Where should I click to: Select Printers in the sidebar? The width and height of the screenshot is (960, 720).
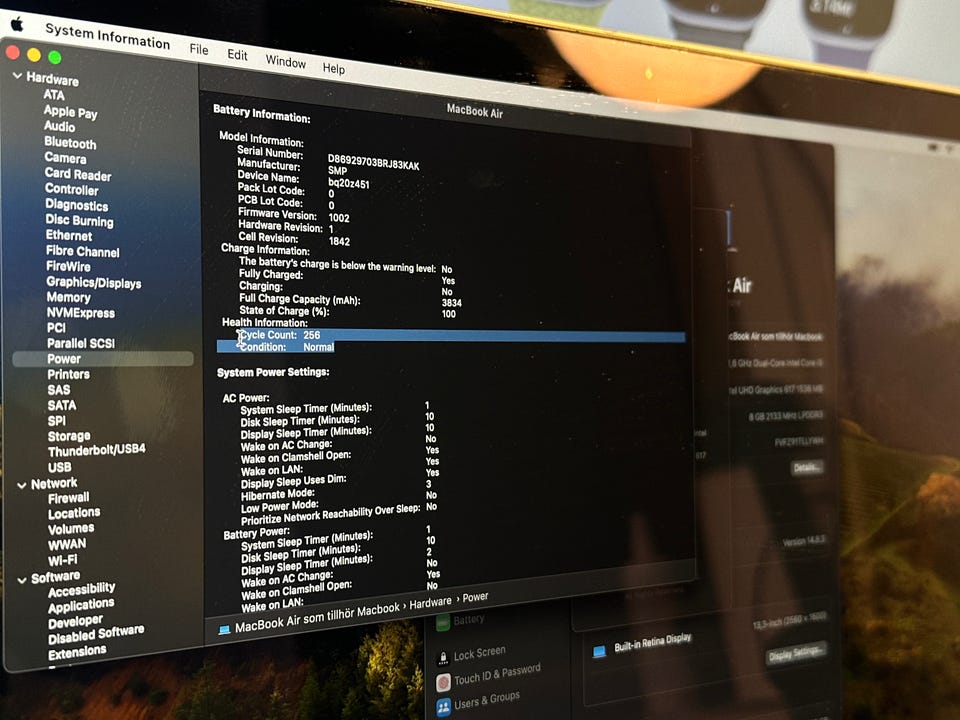[x=69, y=374]
